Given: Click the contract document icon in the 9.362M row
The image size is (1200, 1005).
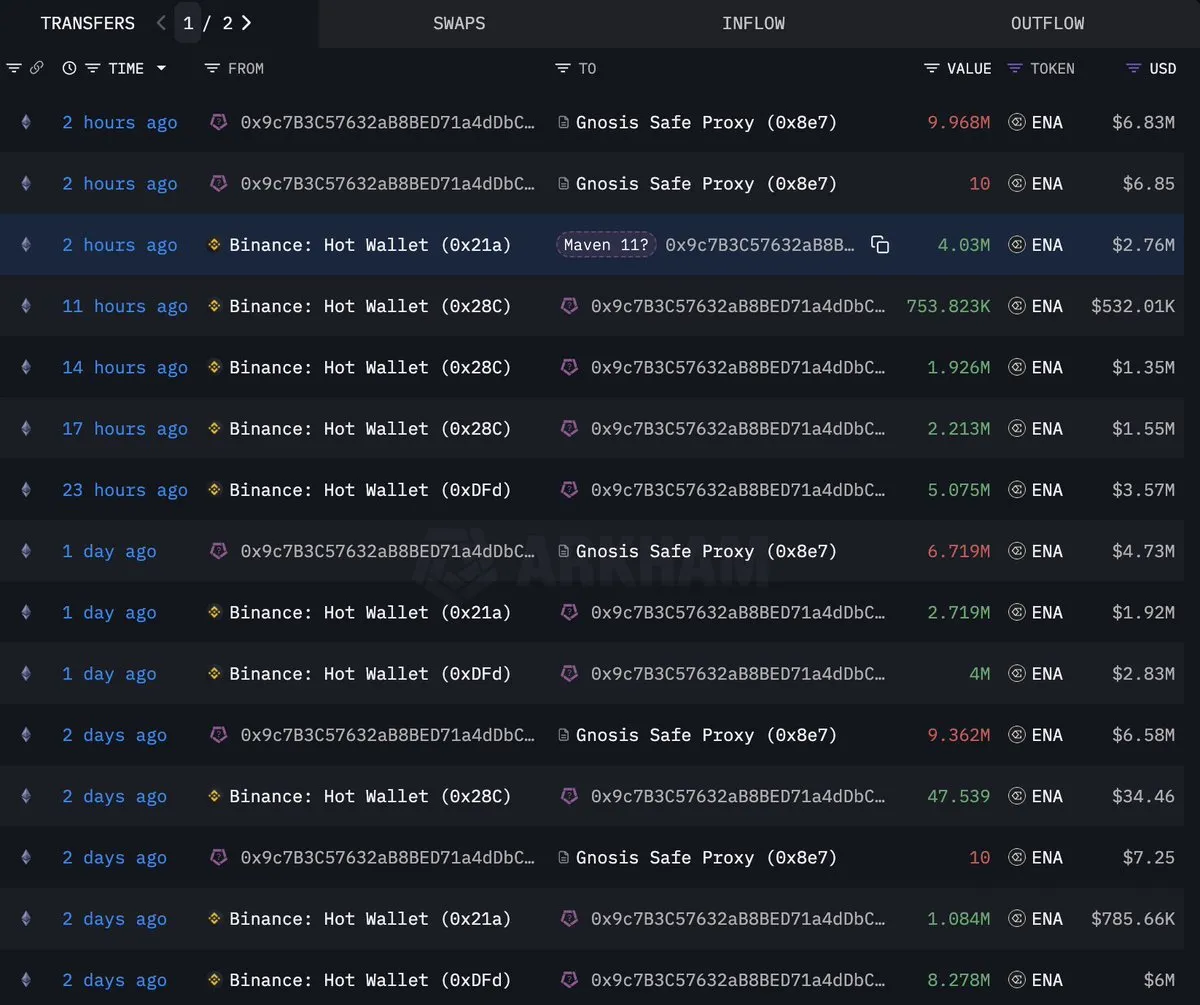Looking at the screenshot, I should [x=564, y=735].
